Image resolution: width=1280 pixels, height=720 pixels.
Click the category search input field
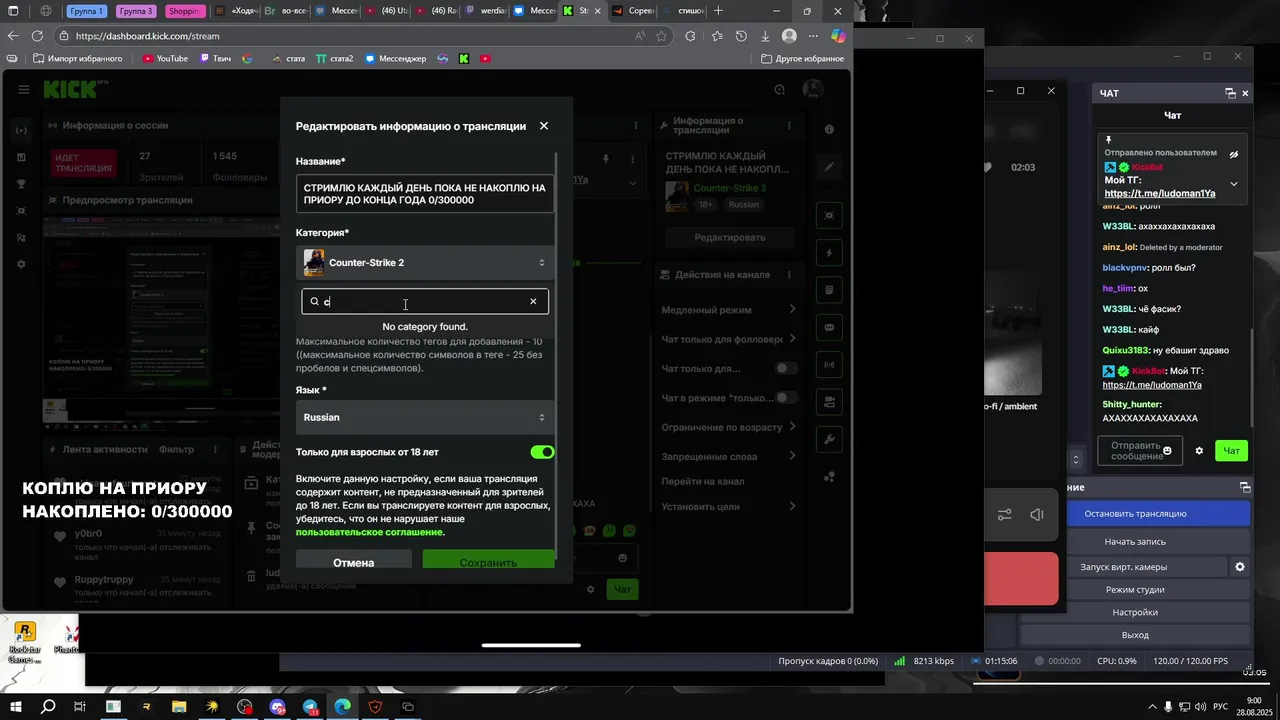coord(425,301)
